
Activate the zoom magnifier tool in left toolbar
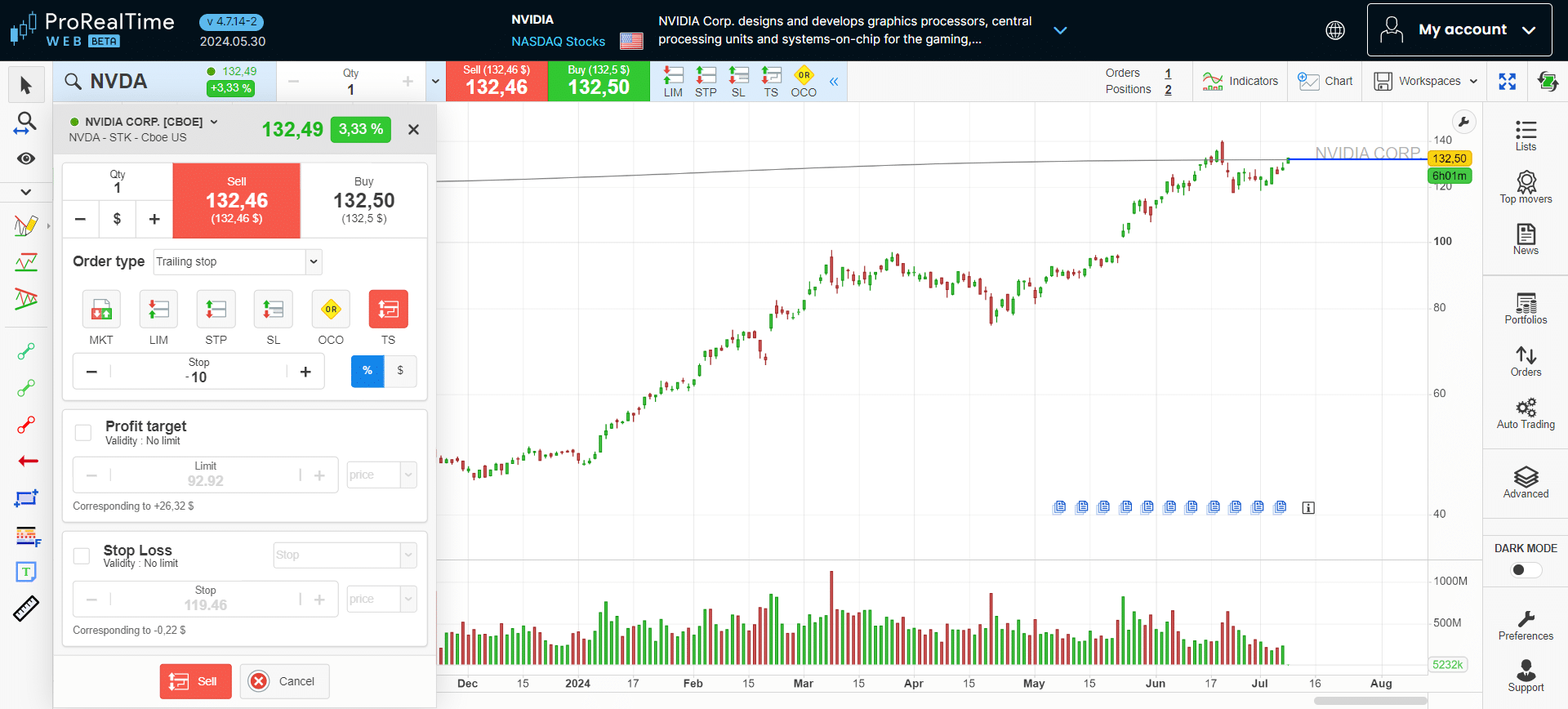pyautogui.click(x=26, y=123)
